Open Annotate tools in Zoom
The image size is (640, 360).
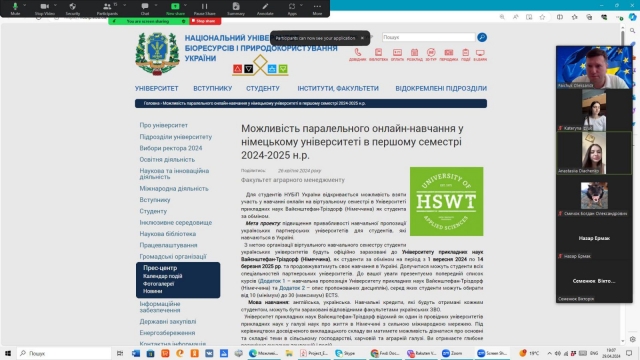click(x=265, y=9)
